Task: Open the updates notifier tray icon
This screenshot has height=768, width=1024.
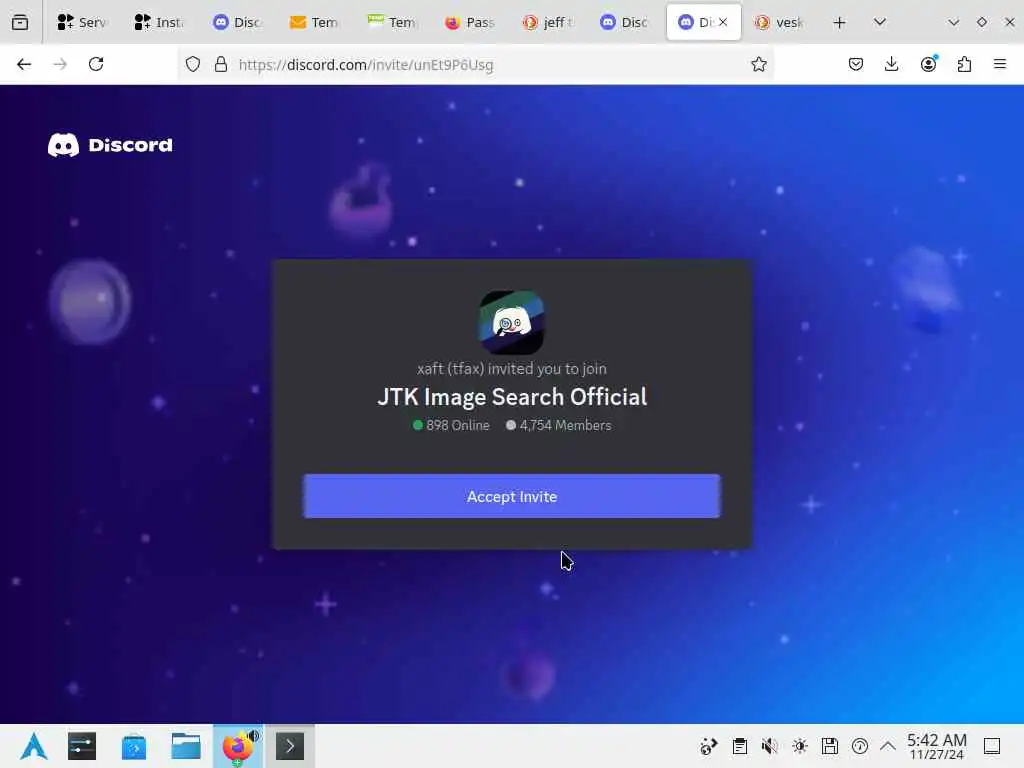Action: point(859,746)
